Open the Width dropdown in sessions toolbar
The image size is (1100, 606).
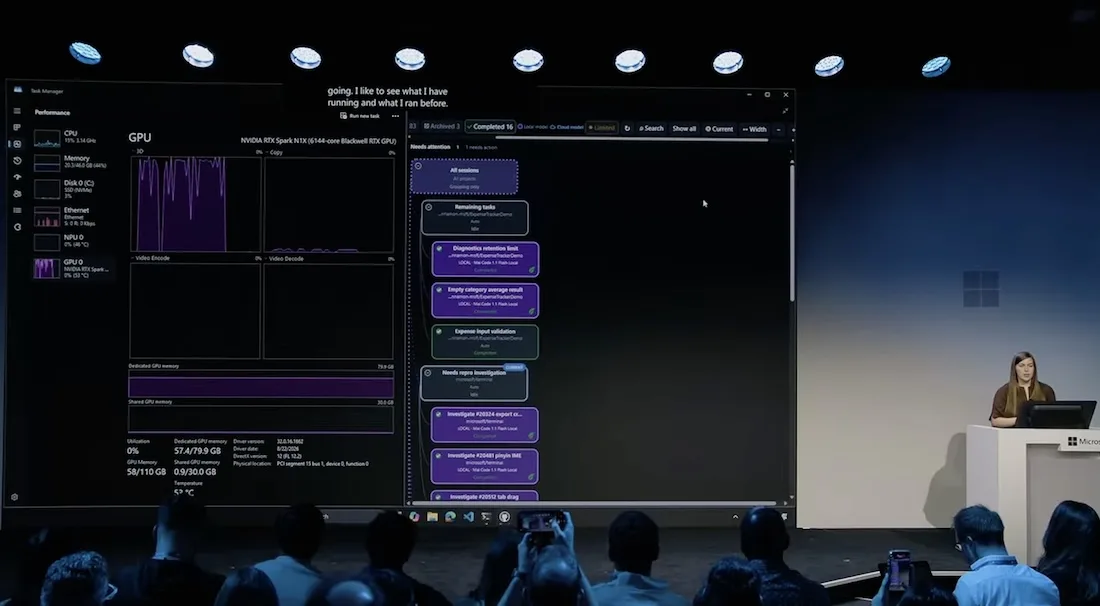(x=755, y=129)
